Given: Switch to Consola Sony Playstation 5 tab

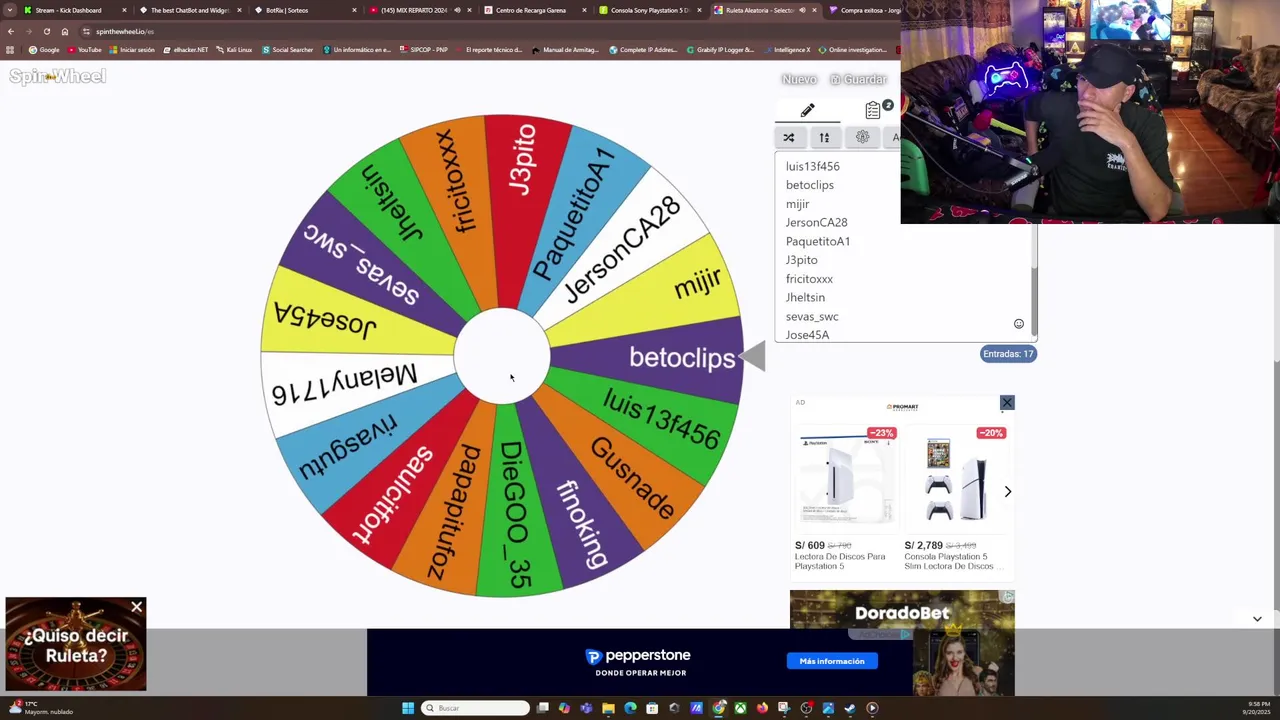Looking at the screenshot, I should (649, 10).
